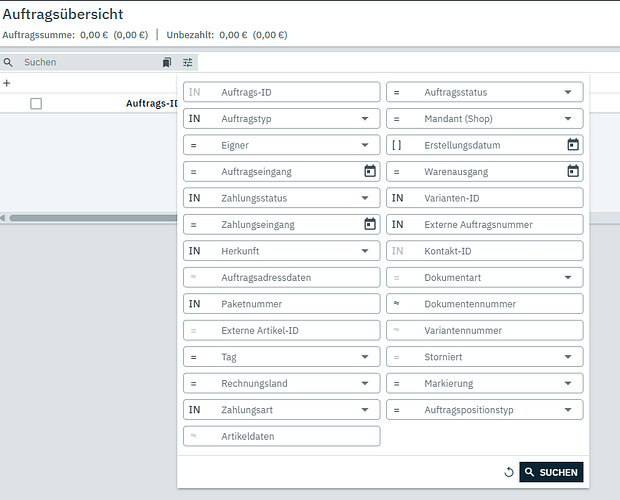
Task: Click the SUCHEN button
Action: pos(551,472)
